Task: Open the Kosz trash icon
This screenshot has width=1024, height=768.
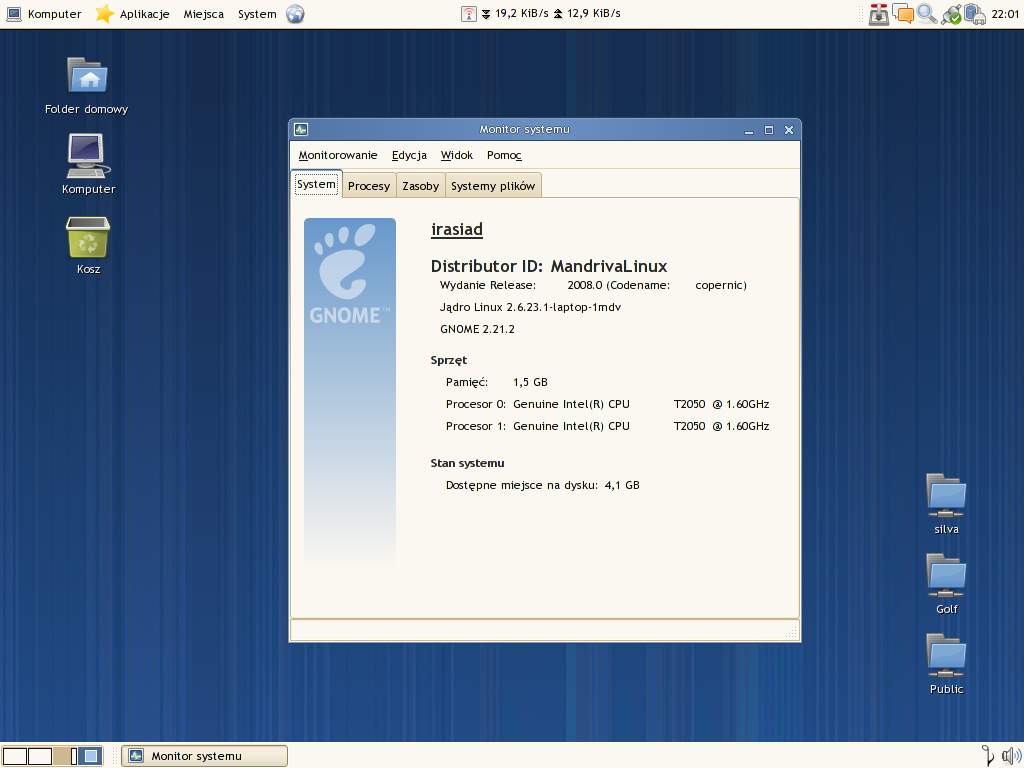Action: 88,238
